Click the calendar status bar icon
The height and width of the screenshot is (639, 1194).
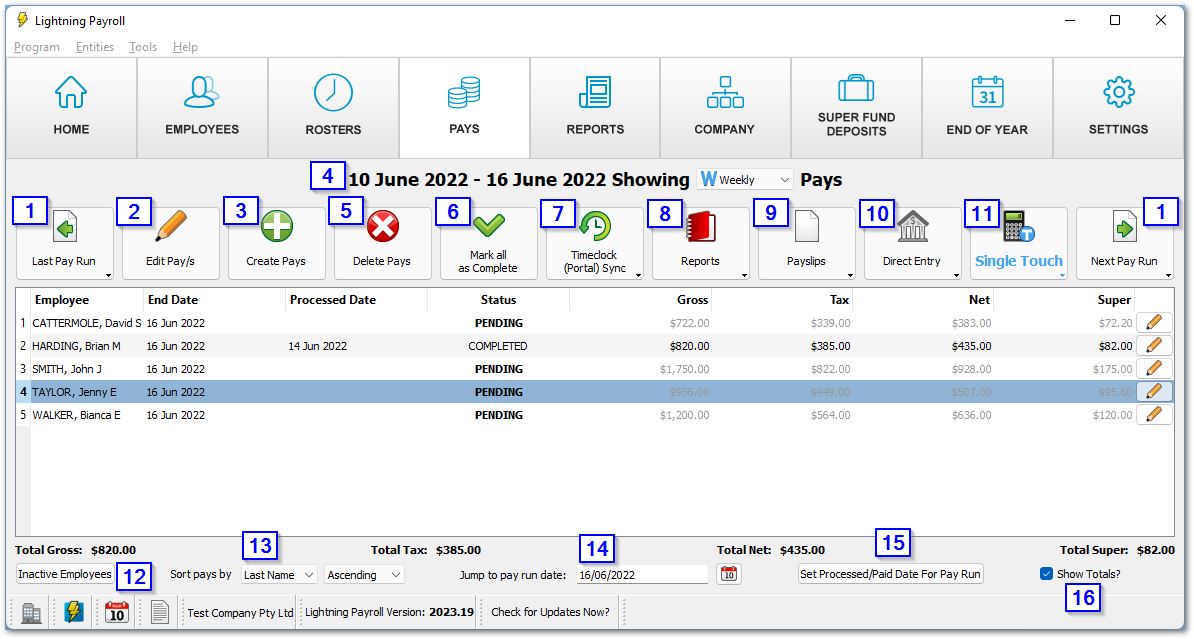(x=117, y=612)
